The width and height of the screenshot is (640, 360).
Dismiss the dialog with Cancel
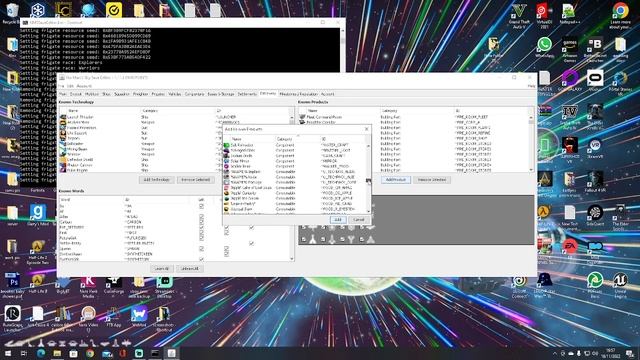tap(359, 220)
